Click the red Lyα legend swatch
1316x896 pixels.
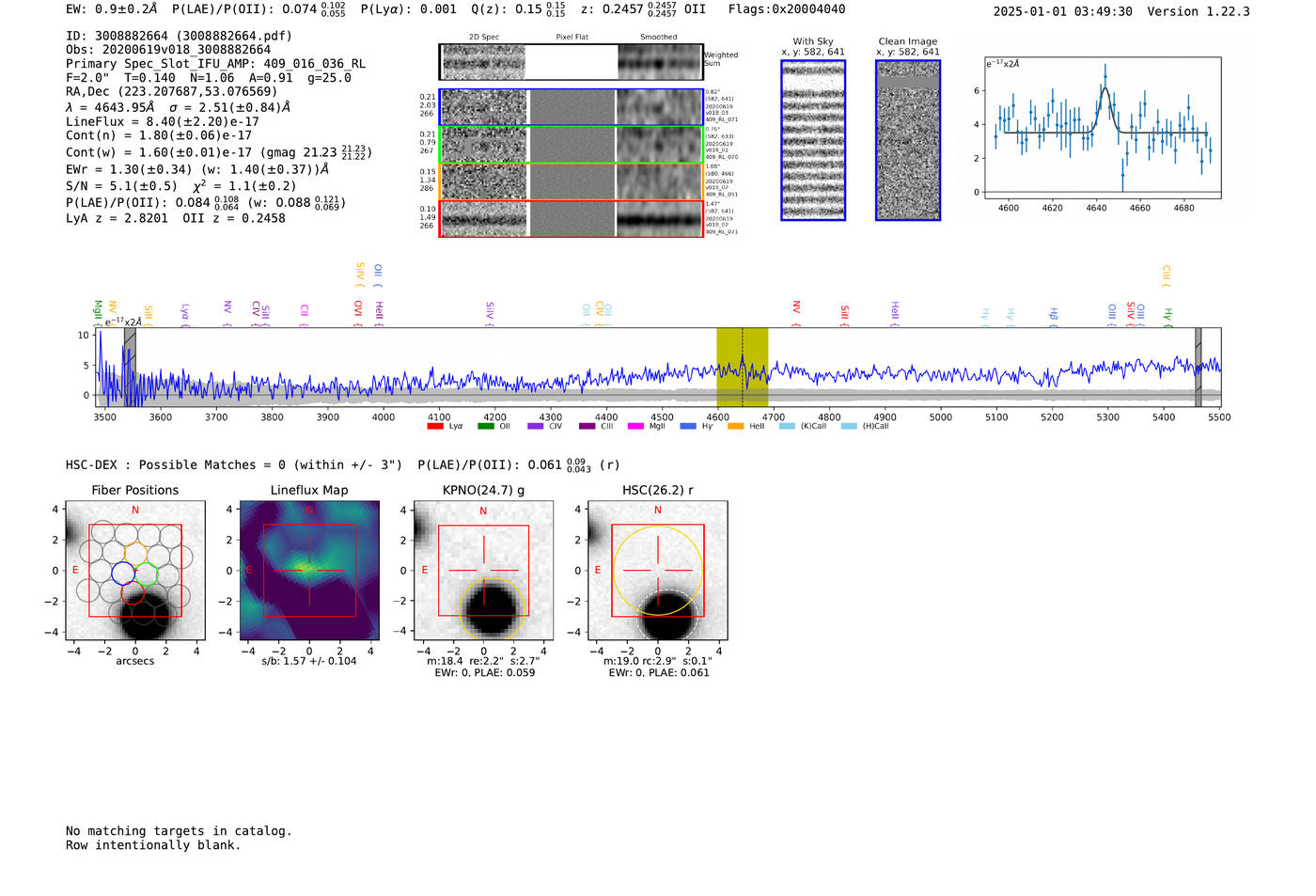(x=434, y=427)
